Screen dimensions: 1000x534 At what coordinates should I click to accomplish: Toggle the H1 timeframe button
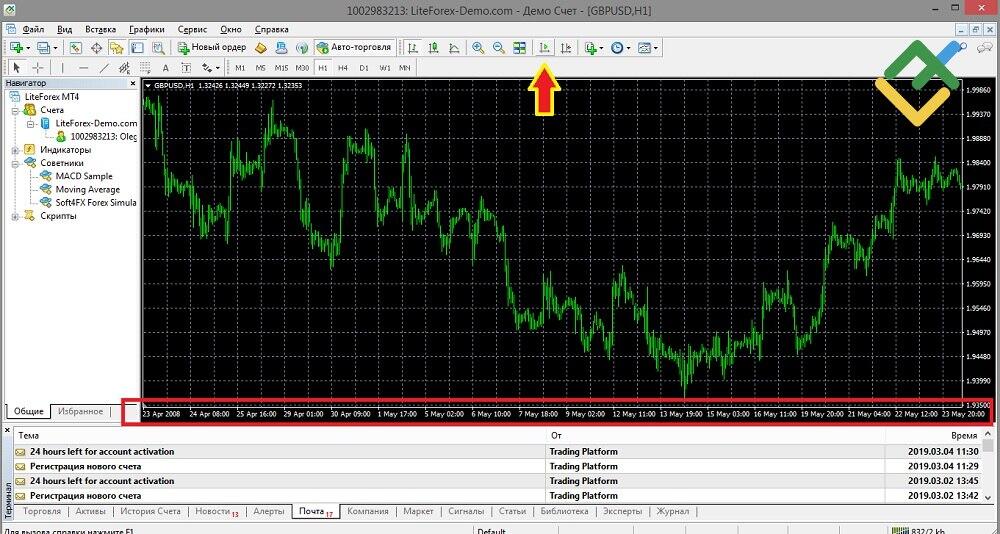(323, 68)
